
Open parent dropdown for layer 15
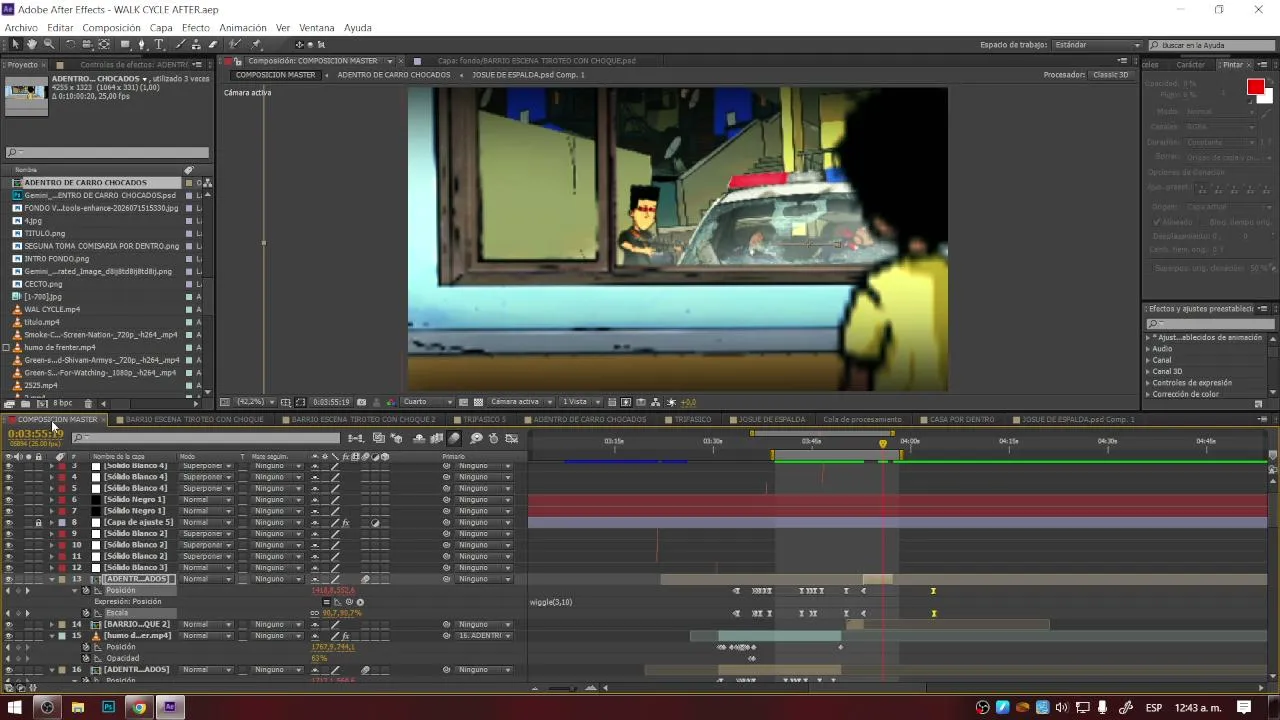[485, 636]
